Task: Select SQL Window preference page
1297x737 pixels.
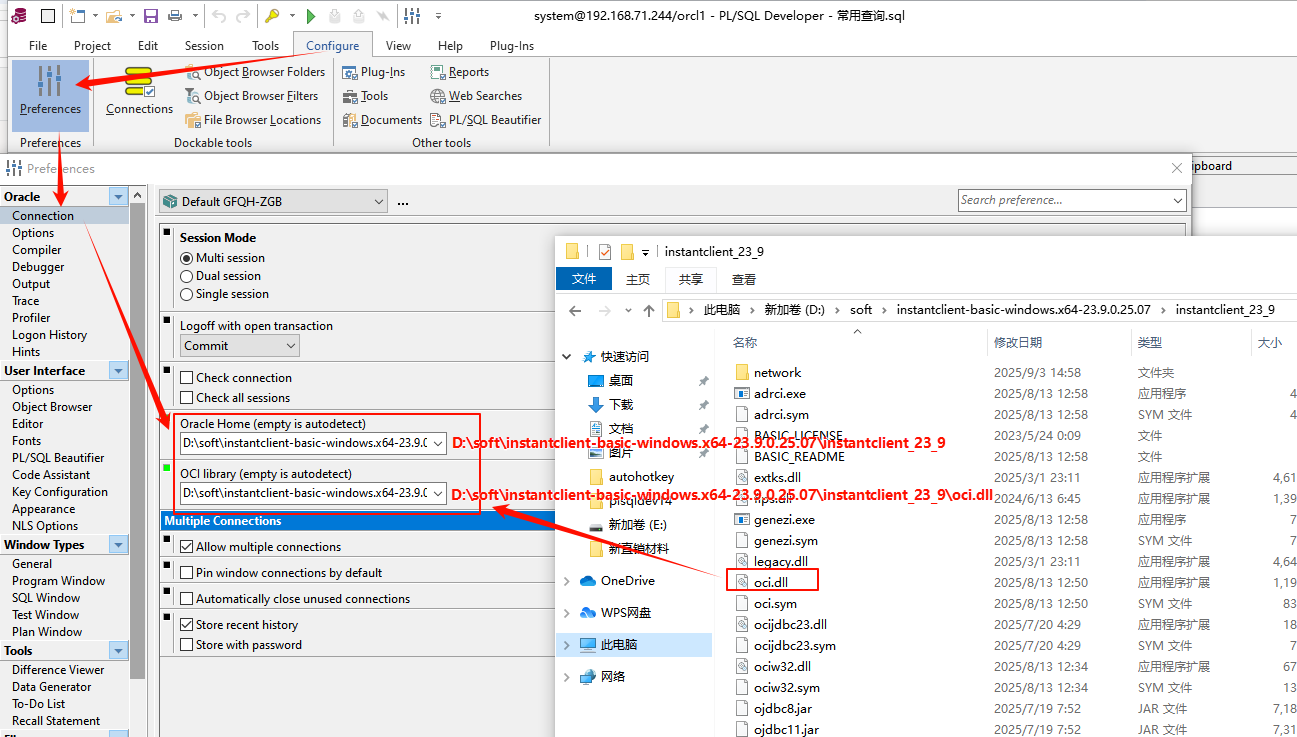Action: [46, 598]
